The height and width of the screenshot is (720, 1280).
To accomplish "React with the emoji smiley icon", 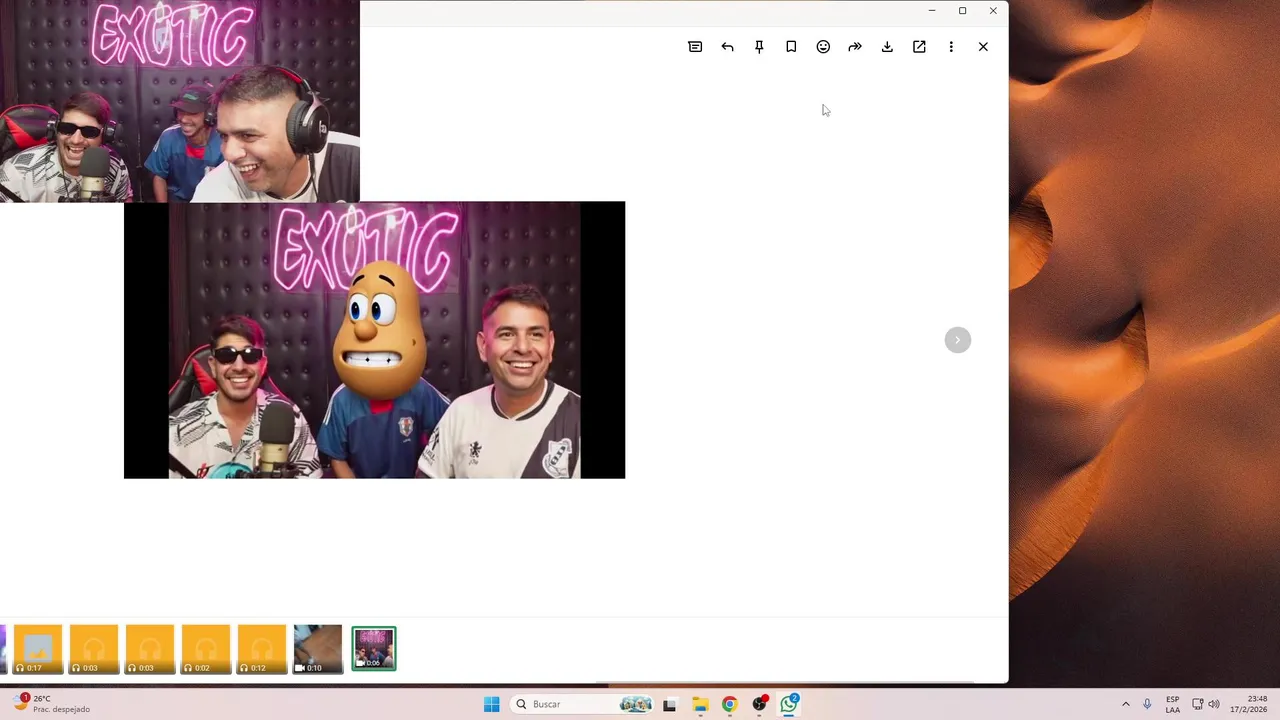I will coord(823,47).
